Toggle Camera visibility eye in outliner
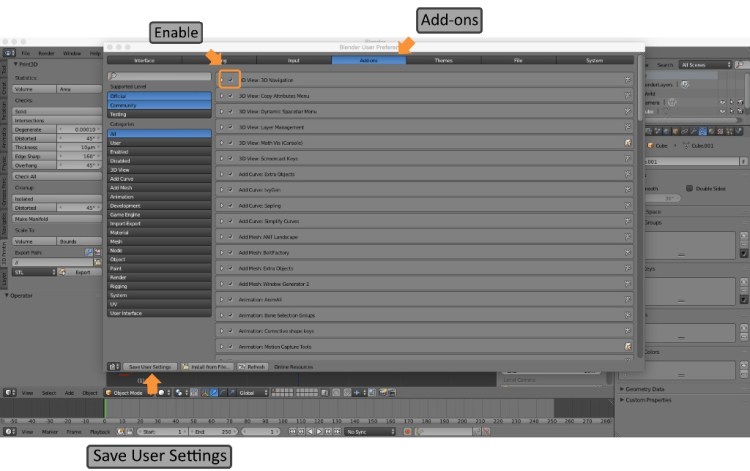The height and width of the screenshot is (471, 750). pyautogui.click(x=722, y=102)
